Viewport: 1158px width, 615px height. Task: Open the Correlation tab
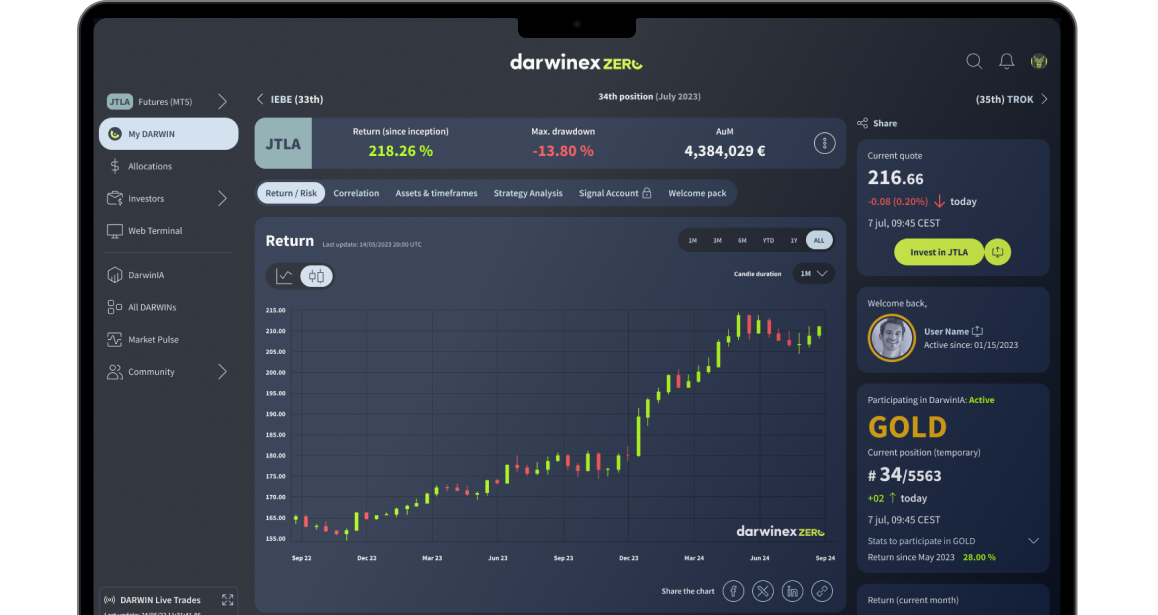(356, 193)
